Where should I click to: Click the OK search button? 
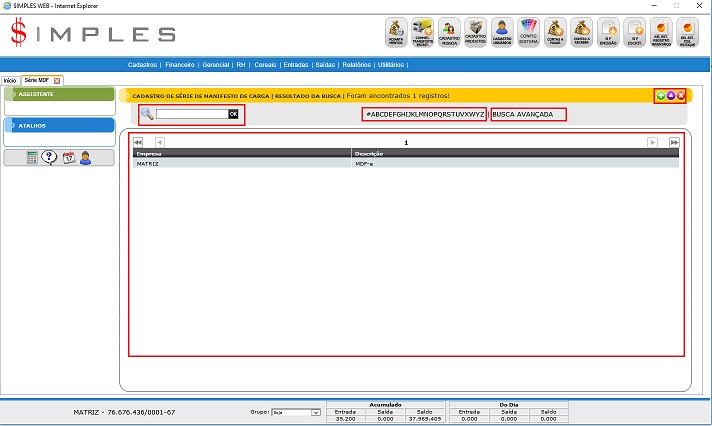(x=233, y=114)
